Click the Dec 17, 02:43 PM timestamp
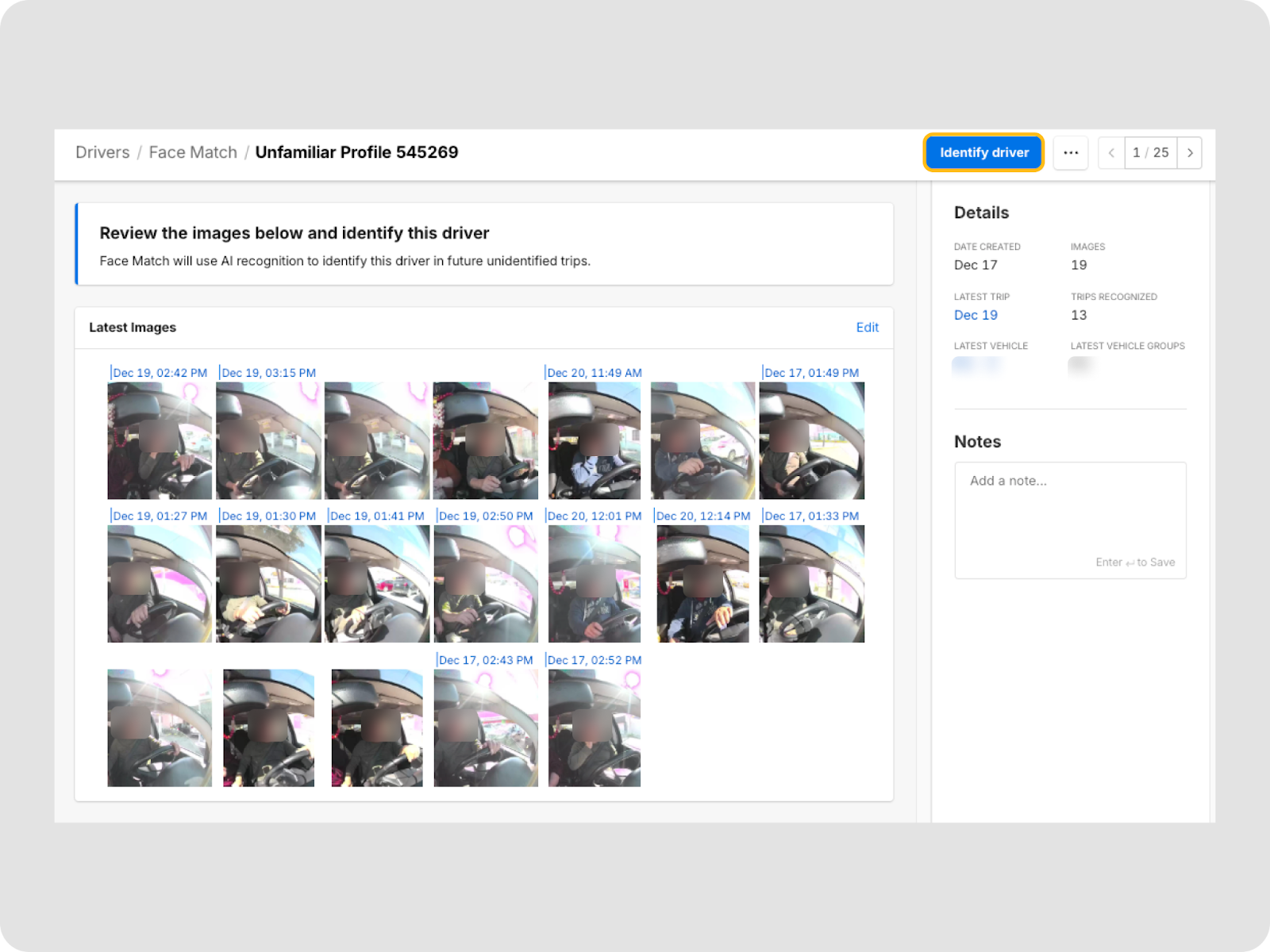1270x952 pixels. click(486, 660)
